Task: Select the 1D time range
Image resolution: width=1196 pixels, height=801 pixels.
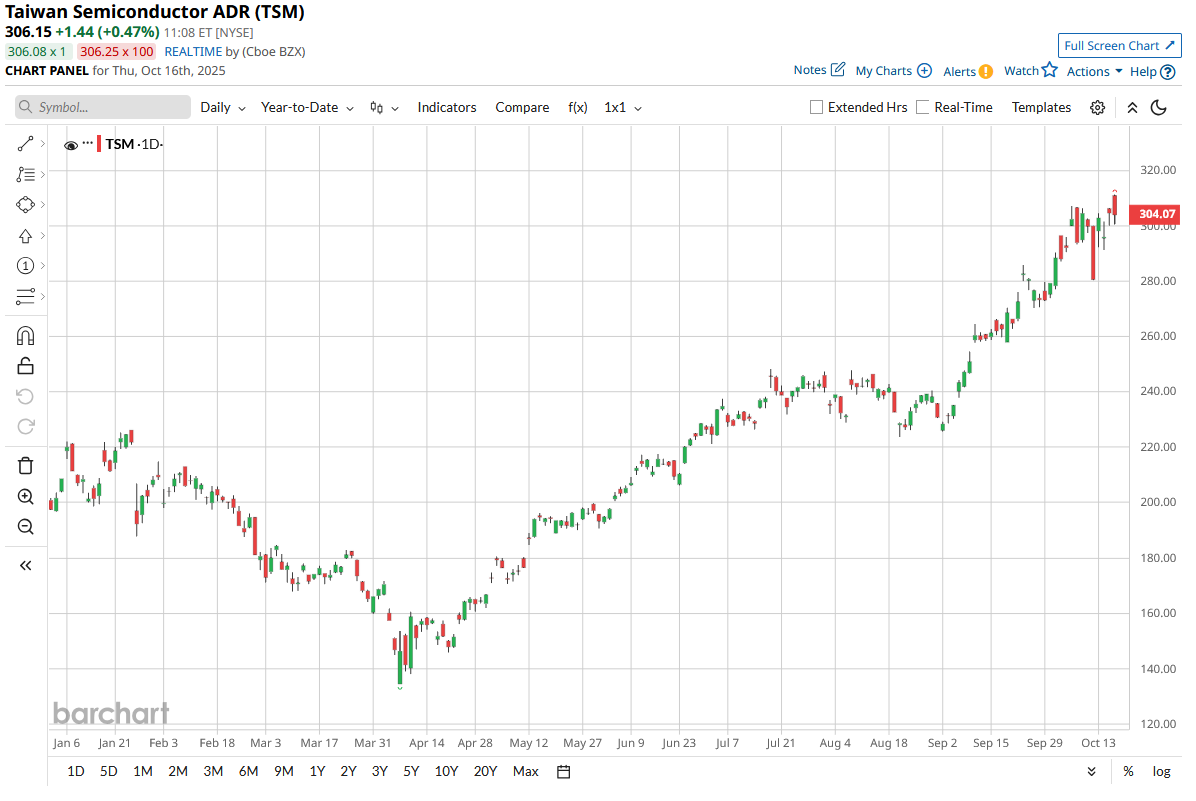Action: pos(76,772)
